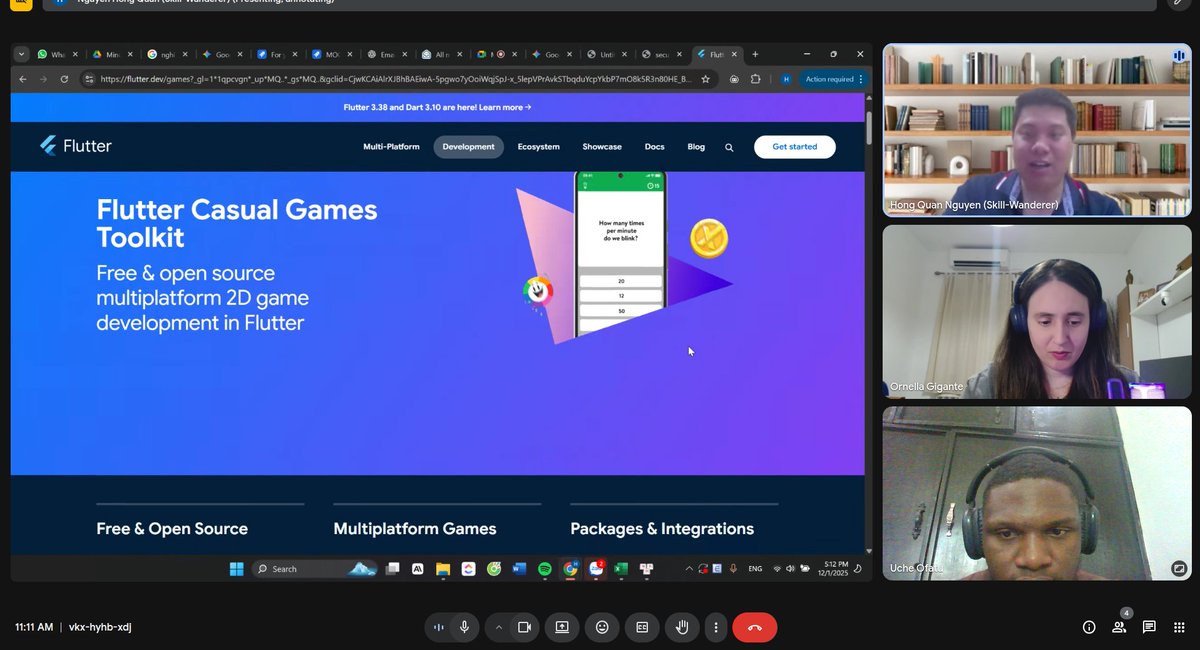Screen dimensions: 1200x650
Task: Click the meeting code vkx-hyhb-xdj
Action: coord(100,627)
